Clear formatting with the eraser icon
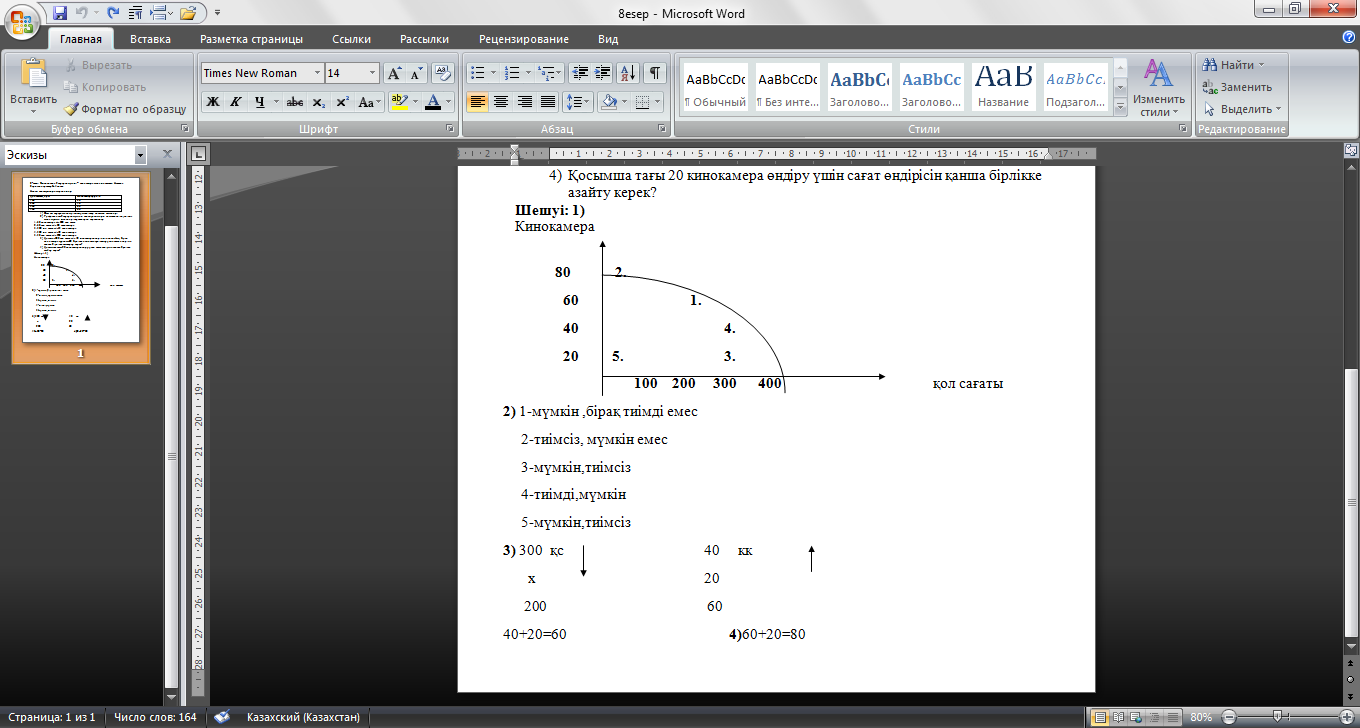The width and height of the screenshot is (1360, 728). coord(442,73)
